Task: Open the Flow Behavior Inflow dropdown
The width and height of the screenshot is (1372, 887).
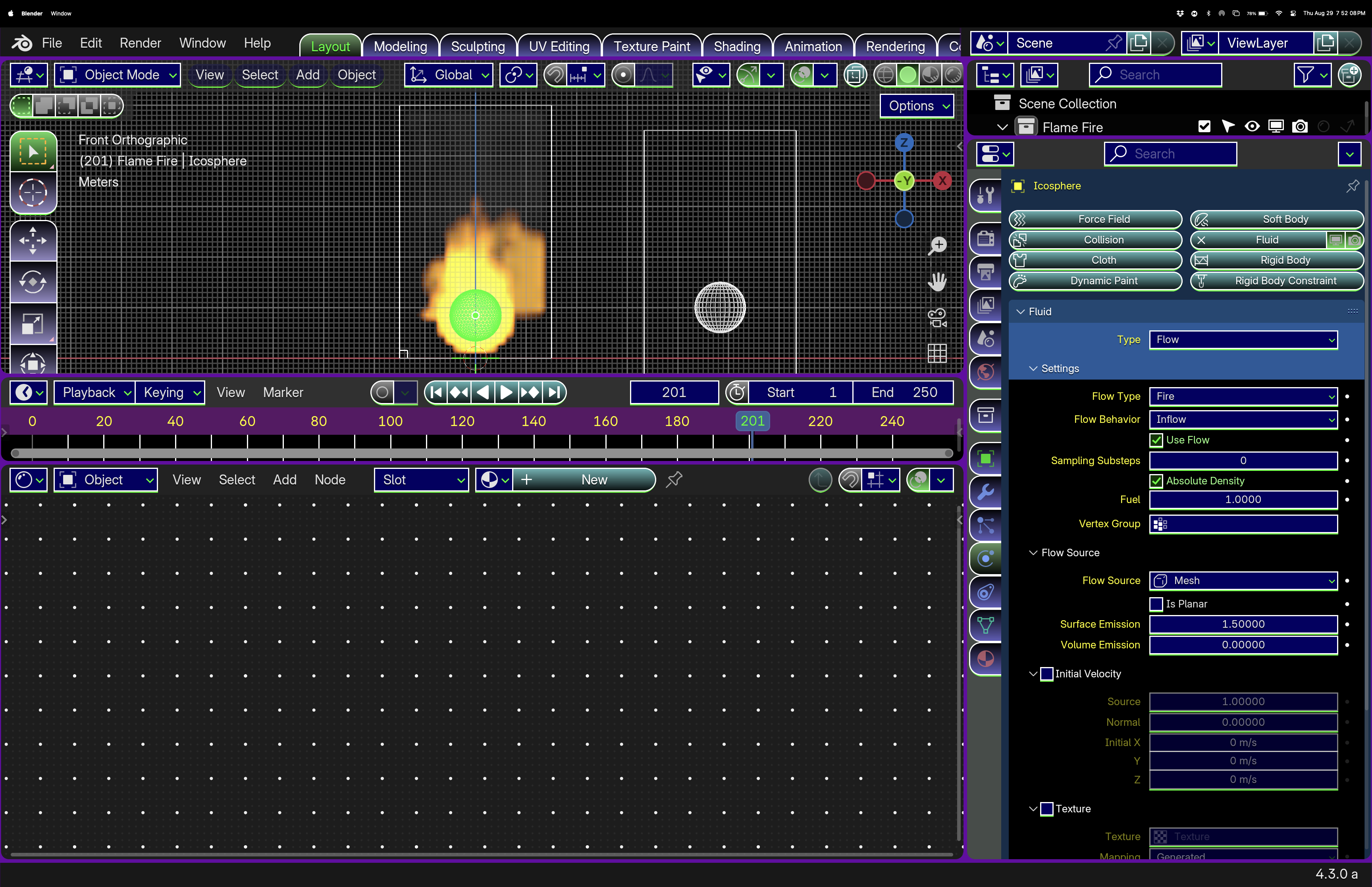Action: tap(1243, 419)
